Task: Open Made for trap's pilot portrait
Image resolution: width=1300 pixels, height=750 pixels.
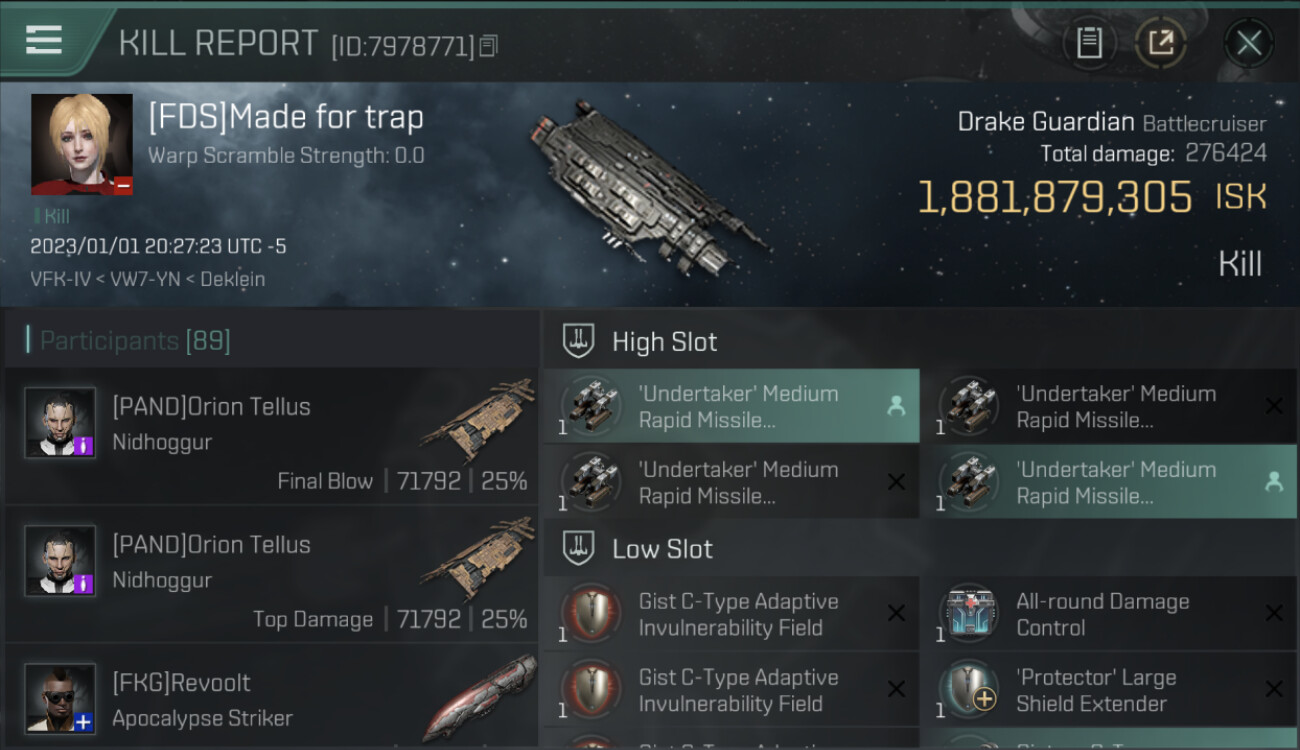Action: tap(81, 144)
